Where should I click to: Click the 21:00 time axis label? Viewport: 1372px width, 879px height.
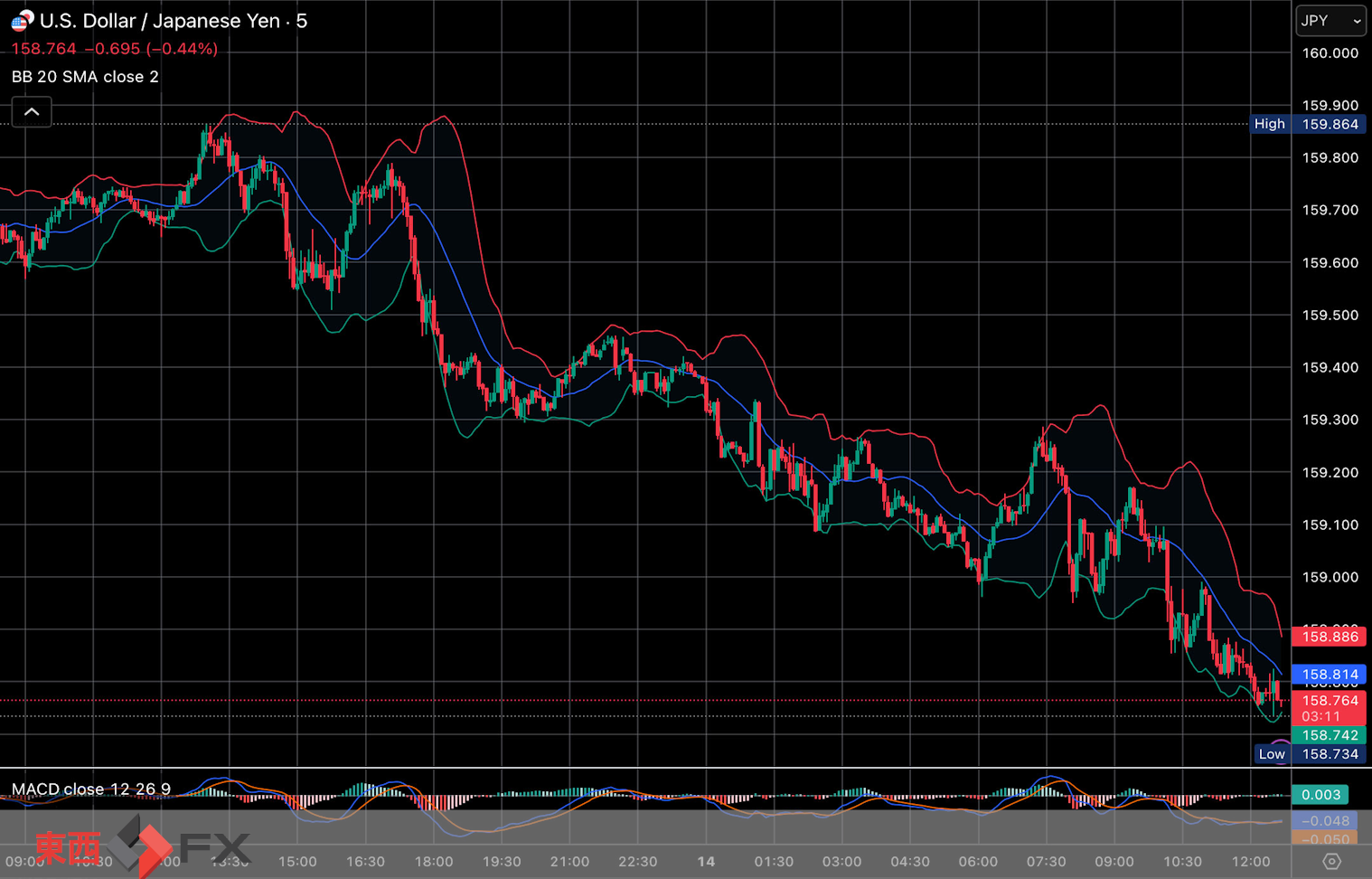(x=569, y=862)
